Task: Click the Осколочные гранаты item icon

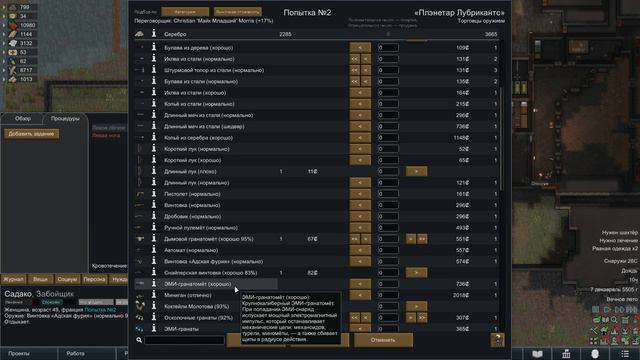Action: [x=140, y=317]
